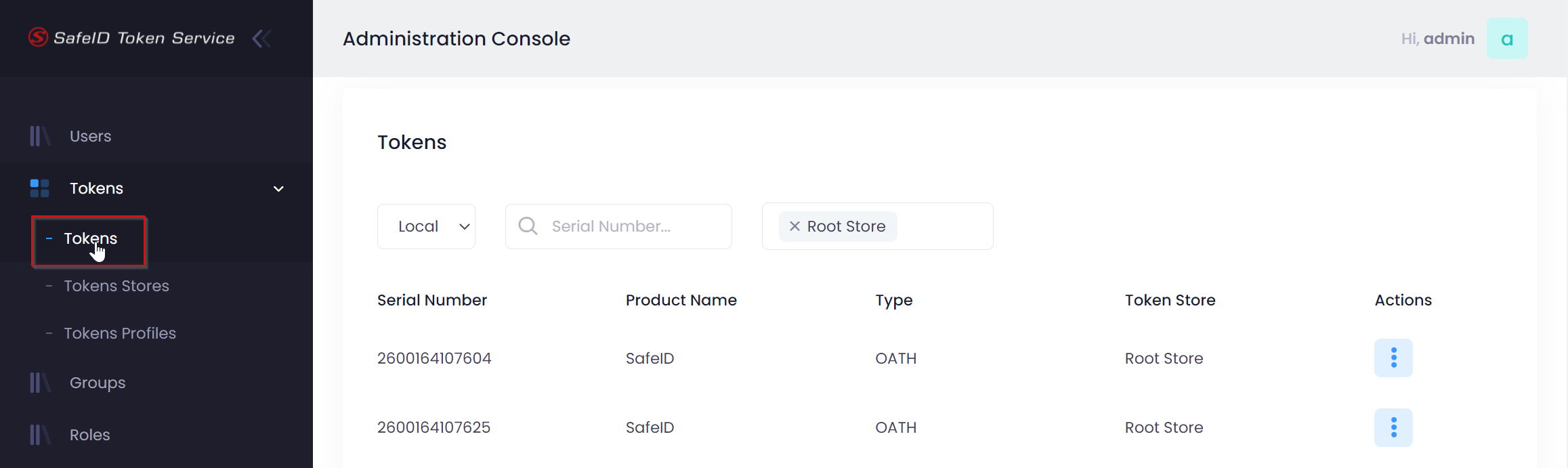Open the Tokens Stores submenu item
Viewport: 1568px width, 468px height.
click(x=116, y=286)
